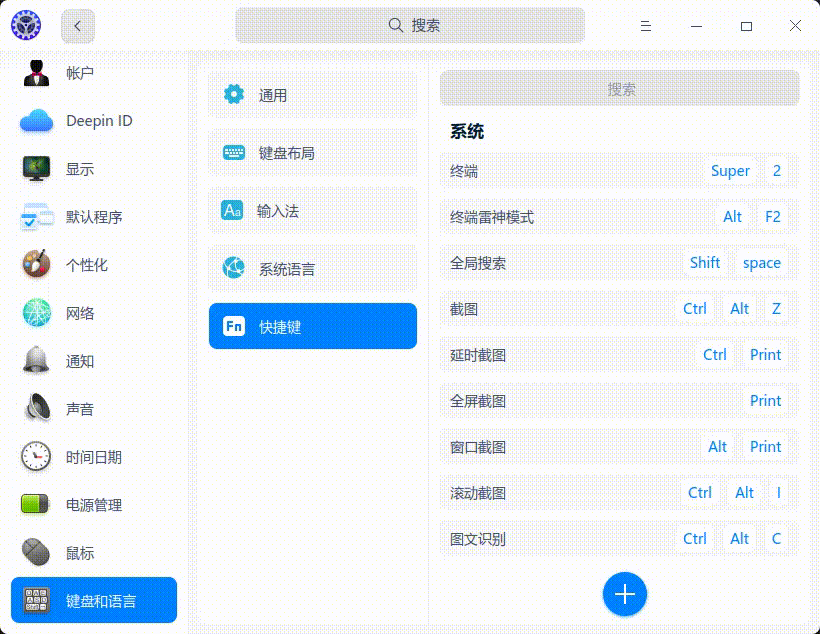Open the Input Method section
This screenshot has width=820, height=634.
coord(312,211)
